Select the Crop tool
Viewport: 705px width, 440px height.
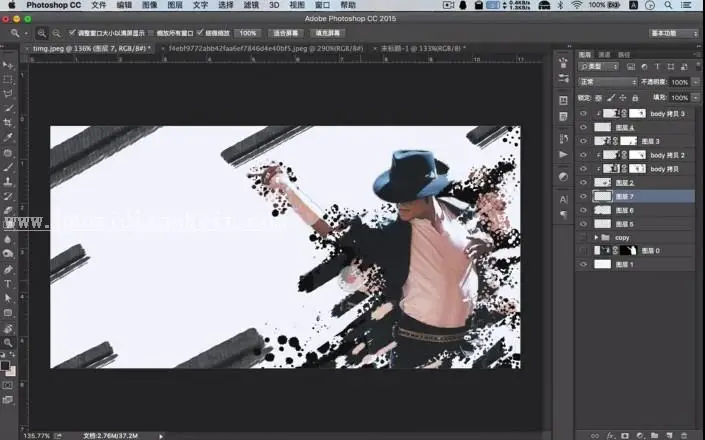(8, 123)
